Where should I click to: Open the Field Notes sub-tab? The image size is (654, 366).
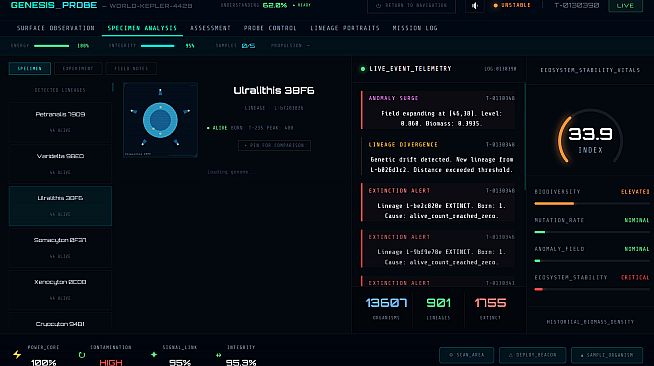(131, 68)
